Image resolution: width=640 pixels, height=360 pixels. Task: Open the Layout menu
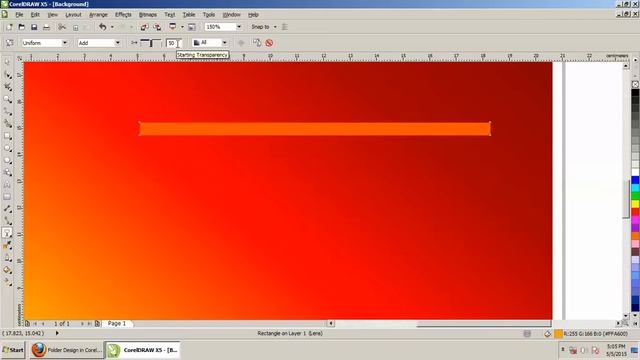tap(73, 15)
